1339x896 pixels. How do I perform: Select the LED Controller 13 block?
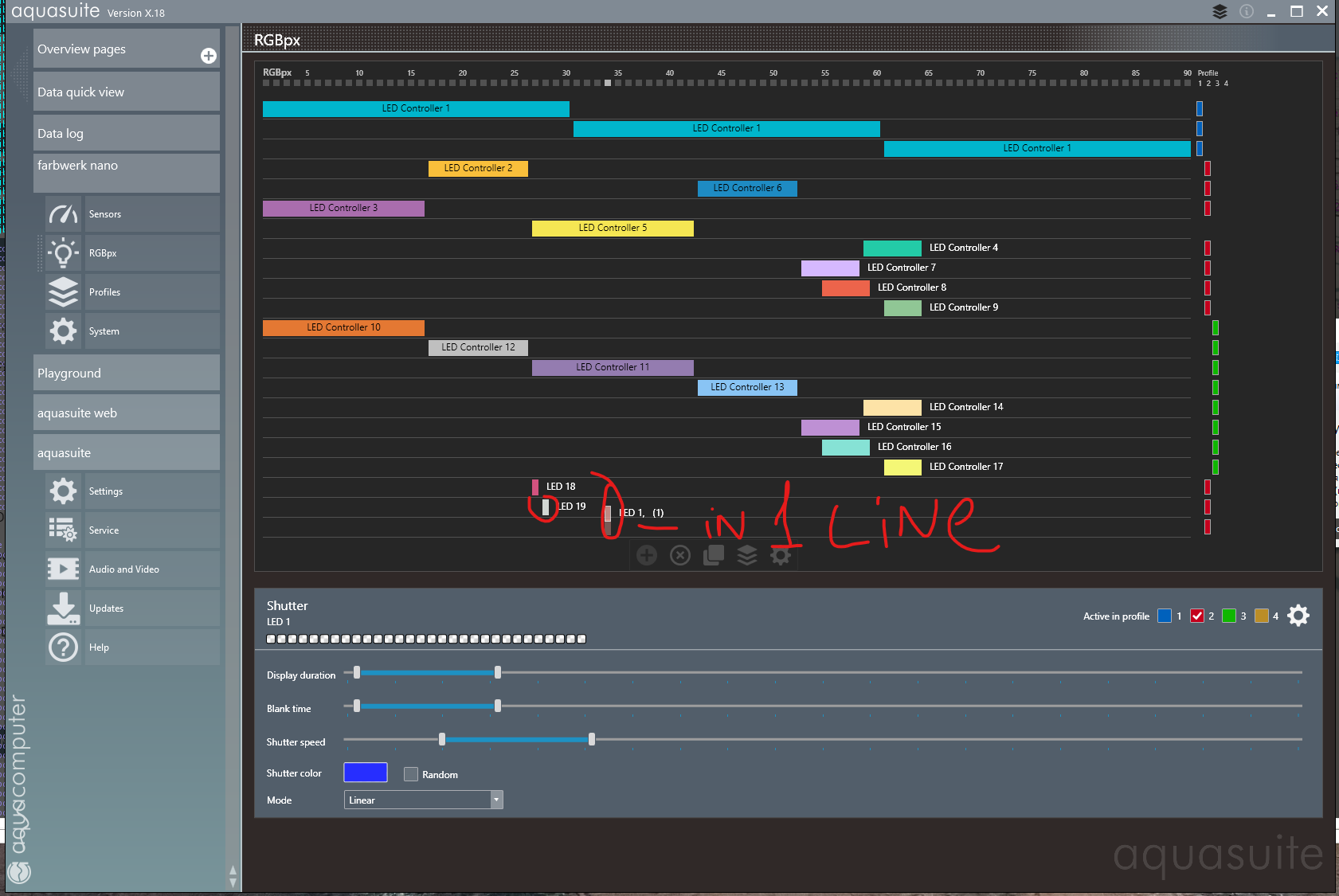pos(747,387)
